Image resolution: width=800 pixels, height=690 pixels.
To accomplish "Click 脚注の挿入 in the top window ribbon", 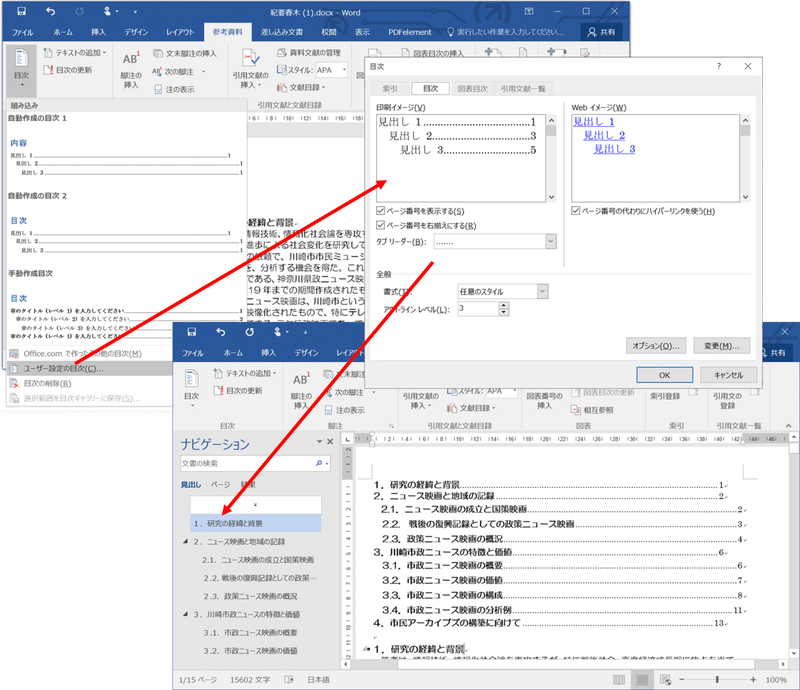I will [x=131, y=70].
